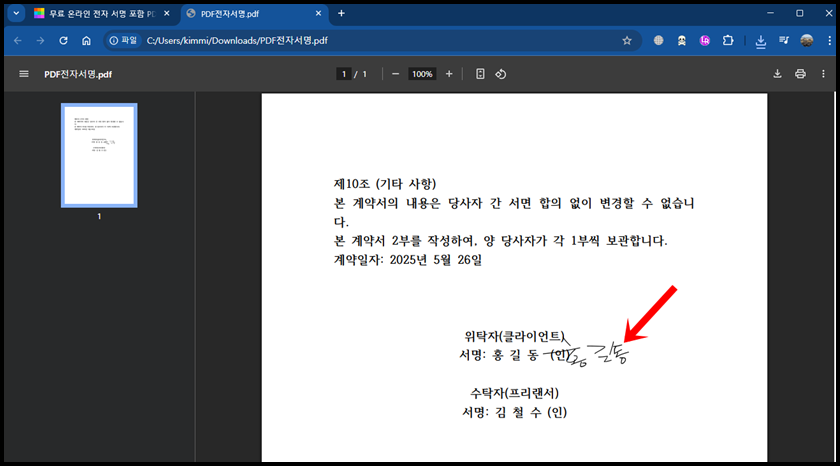Open the browser home page
The width and height of the screenshot is (840, 466).
[x=86, y=41]
